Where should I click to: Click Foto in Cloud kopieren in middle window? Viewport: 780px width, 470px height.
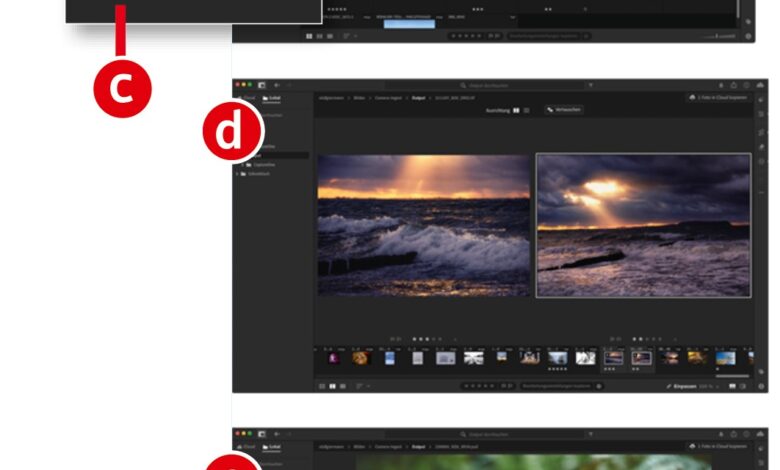click(718, 97)
